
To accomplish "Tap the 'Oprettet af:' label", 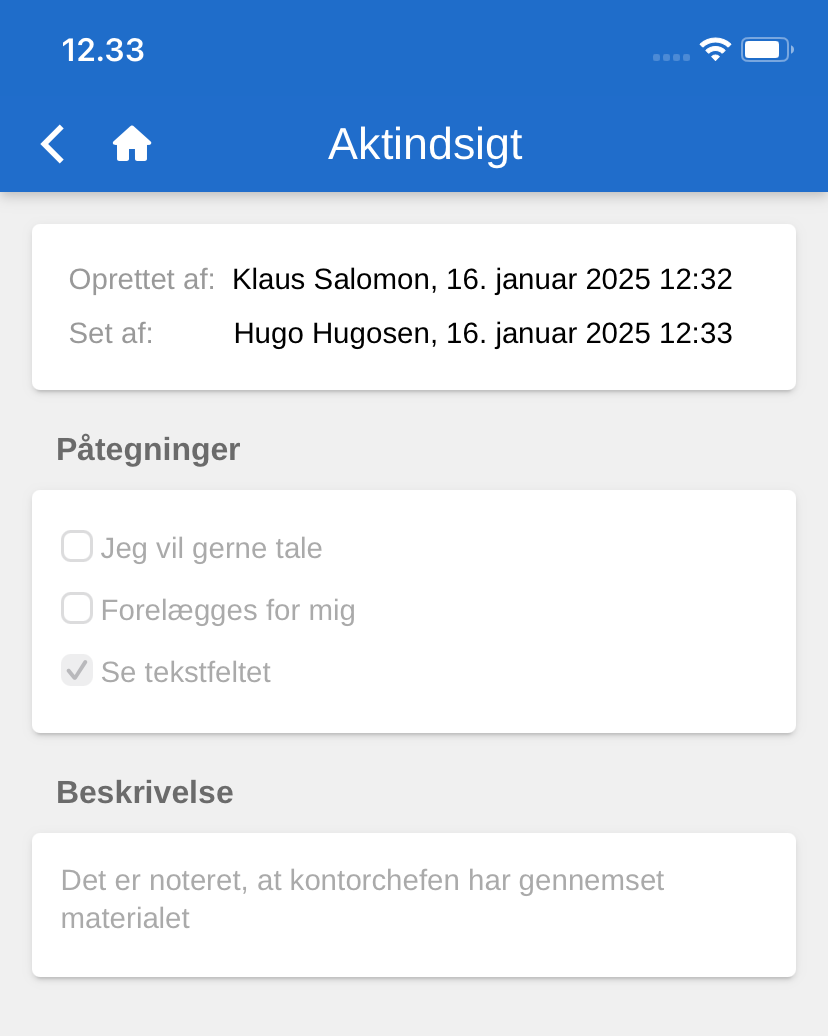I will (x=142, y=279).
